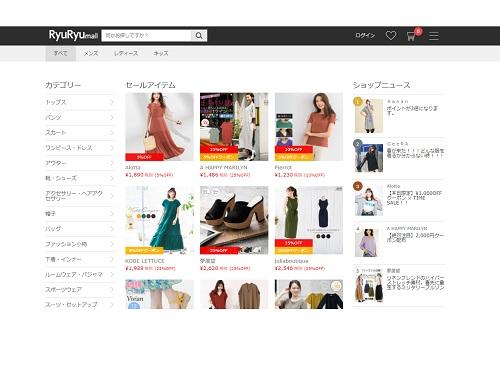Open the Vivian floral product image
Image resolution: width=500 pixels, height=373 pixels.
click(x=159, y=294)
